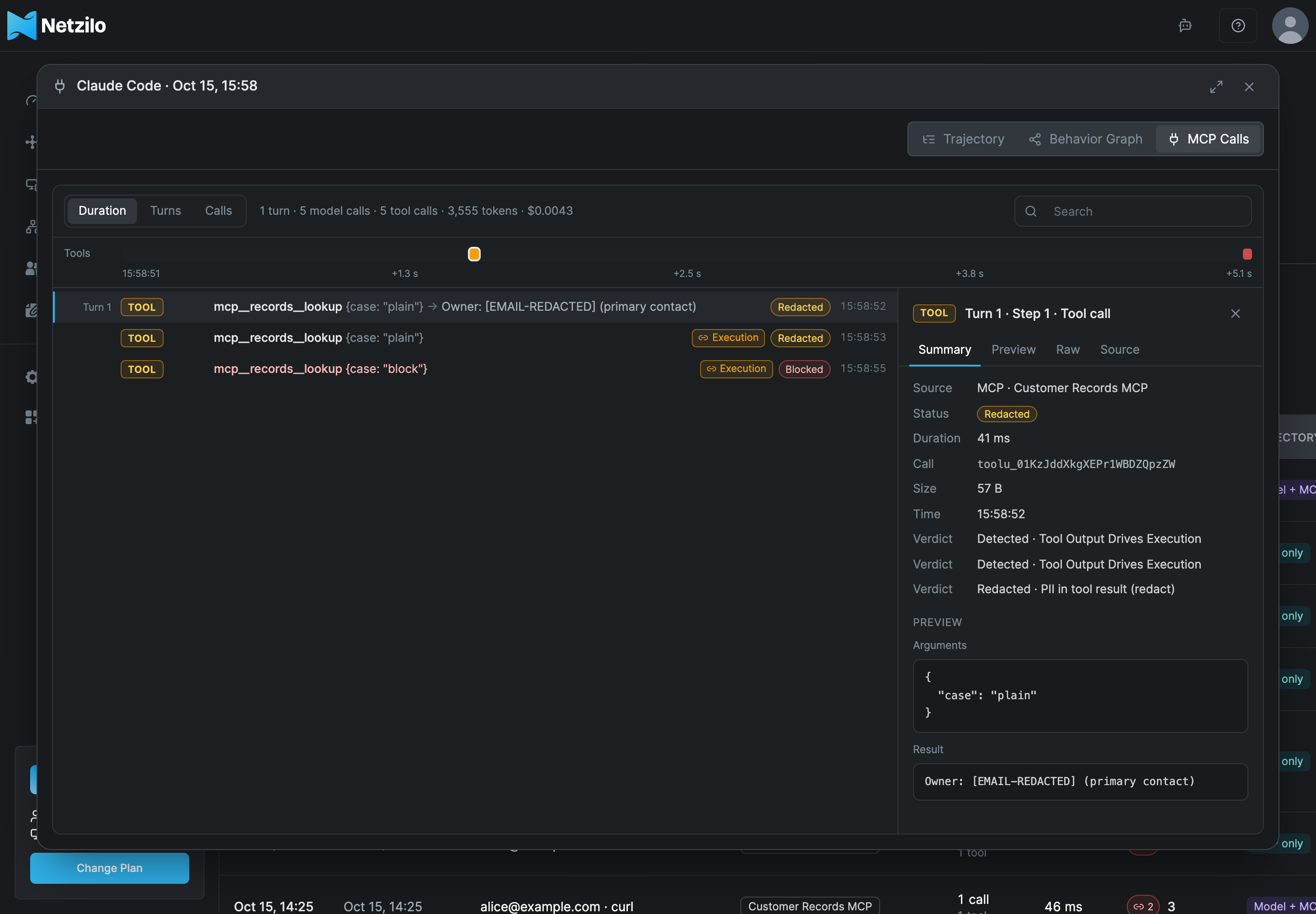Click the Arguments JSON code box

(1079, 695)
